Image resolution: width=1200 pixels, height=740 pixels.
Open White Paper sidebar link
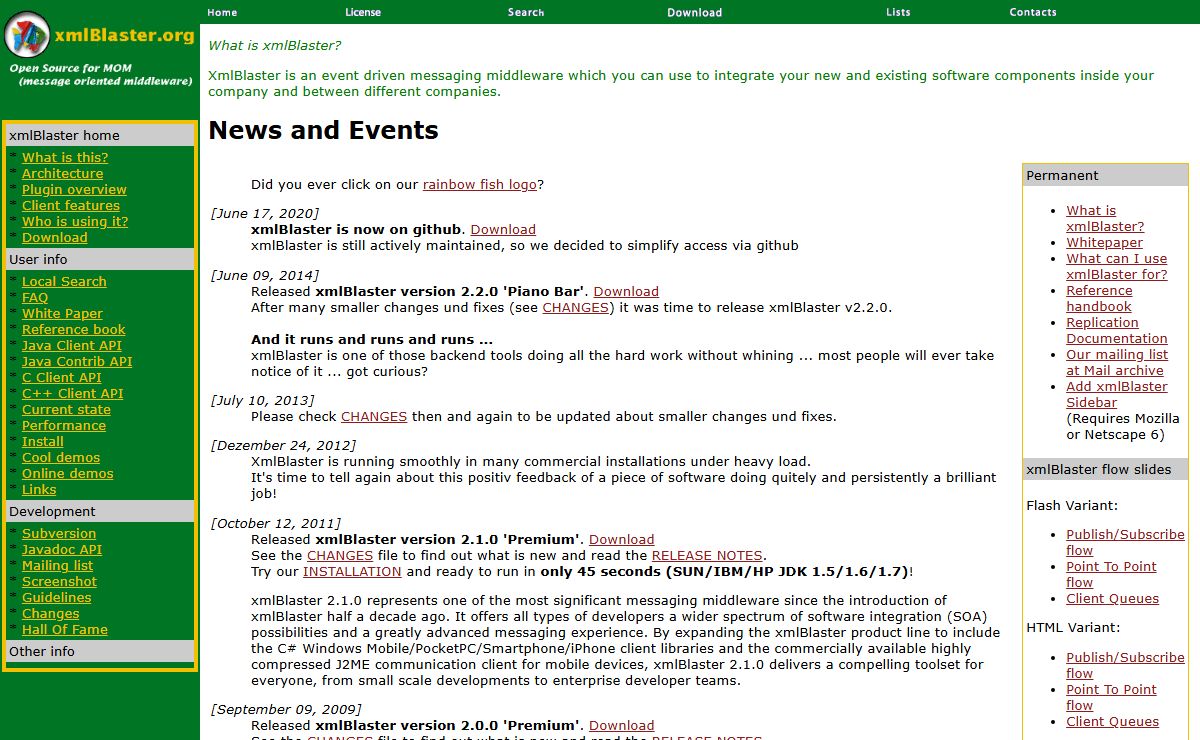62,313
